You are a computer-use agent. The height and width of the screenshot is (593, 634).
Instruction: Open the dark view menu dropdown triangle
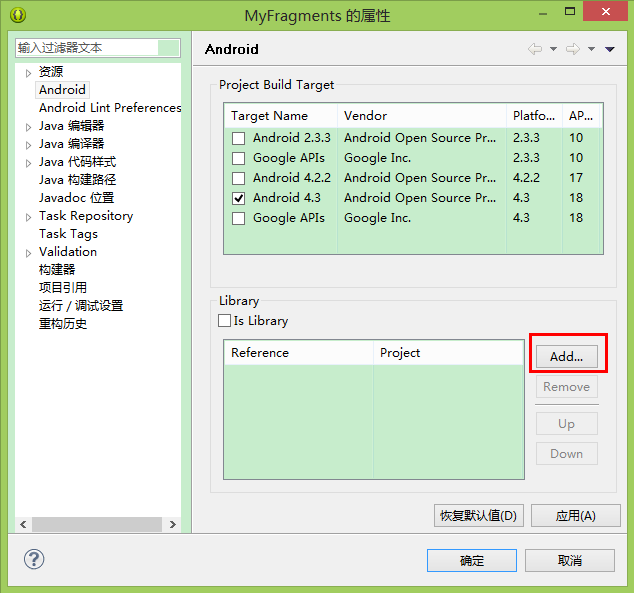610,49
